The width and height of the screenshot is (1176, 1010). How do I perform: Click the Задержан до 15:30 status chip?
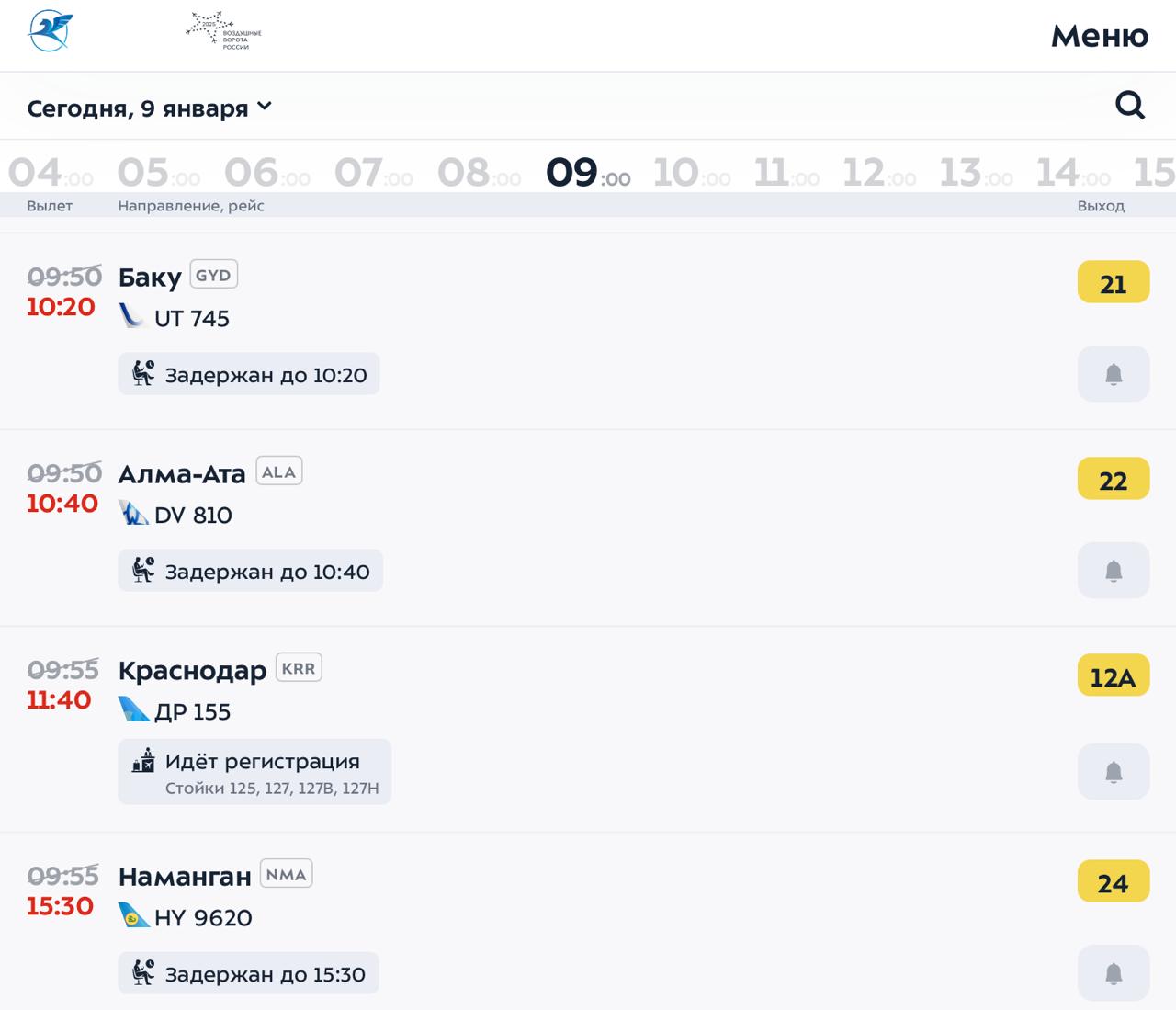tap(248, 972)
